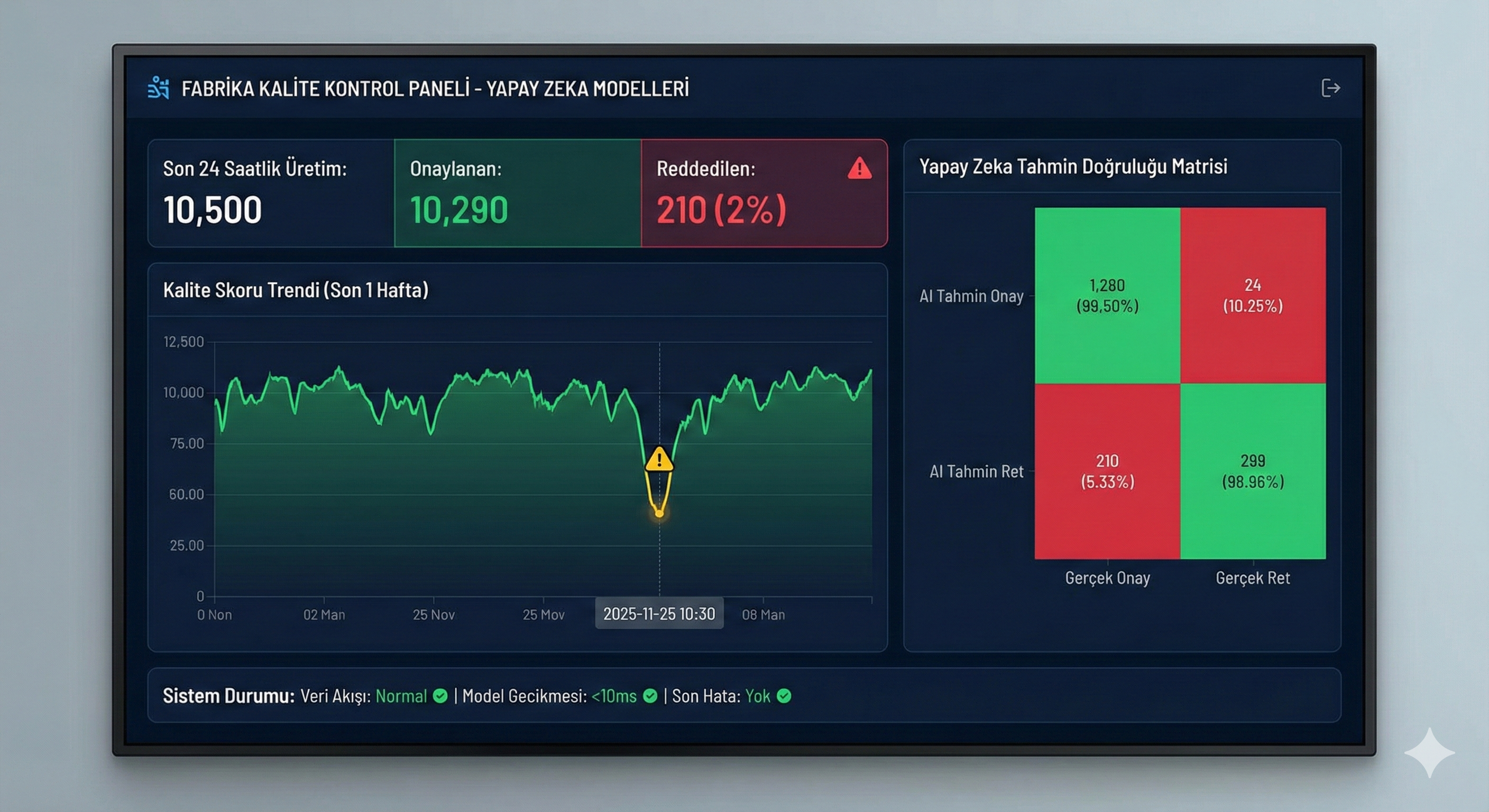Screen dimensions: 1489x812
Task: Click the AI Tahmin Onay row label
Action: (x=971, y=296)
